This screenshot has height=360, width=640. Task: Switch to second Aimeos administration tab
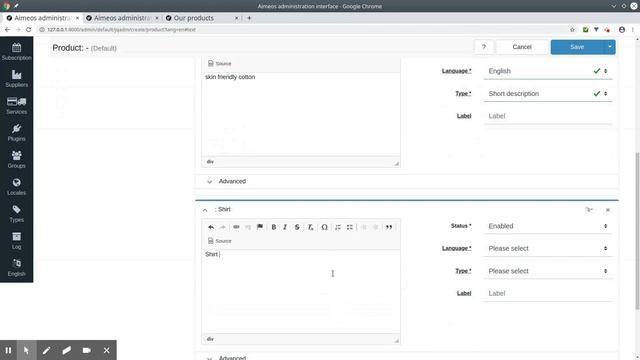click(x=122, y=18)
